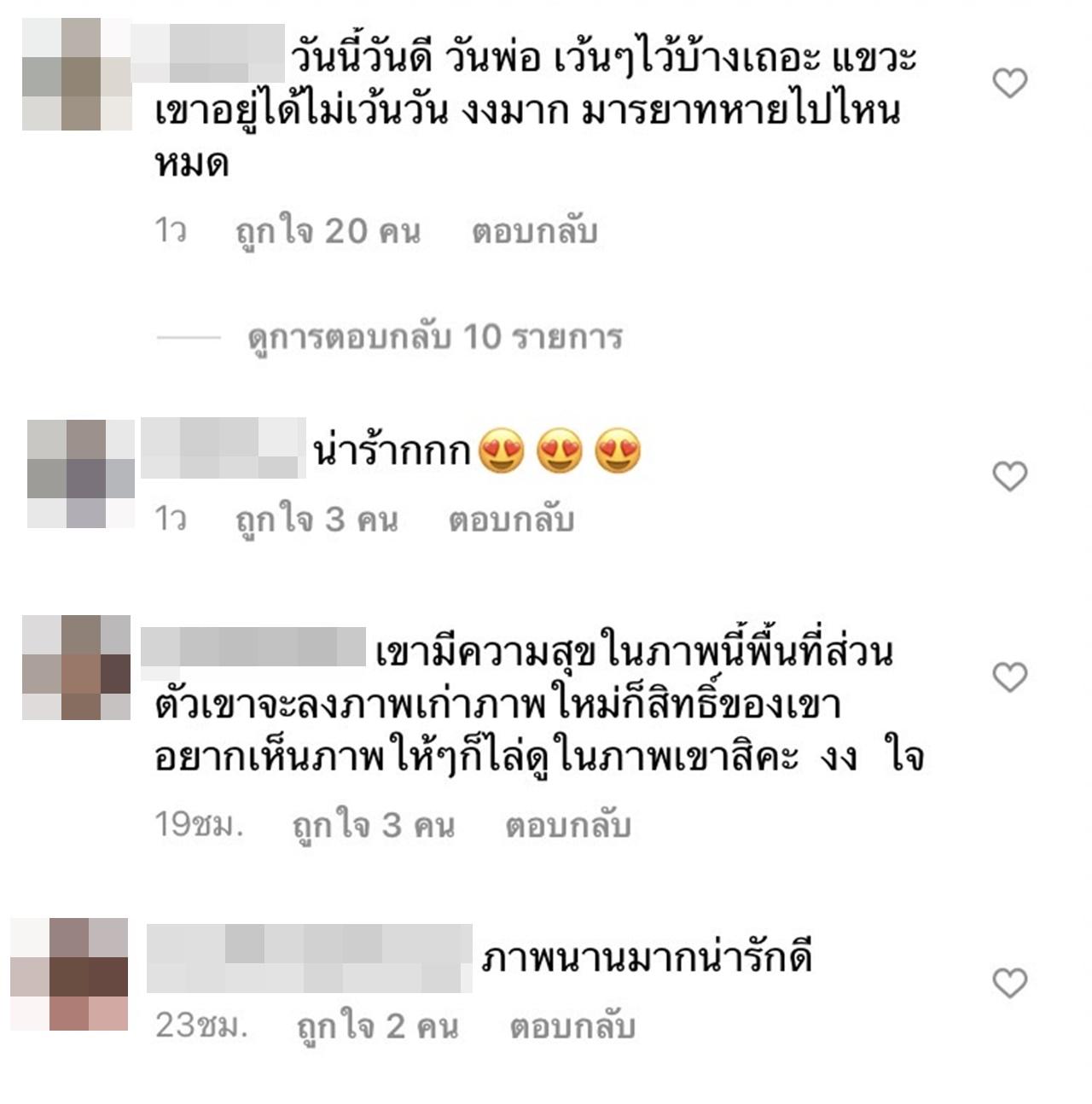This screenshot has height=1104, width=1092.
Task: Reply to the น่าร้ากกก comment
Action: [x=511, y=520]
